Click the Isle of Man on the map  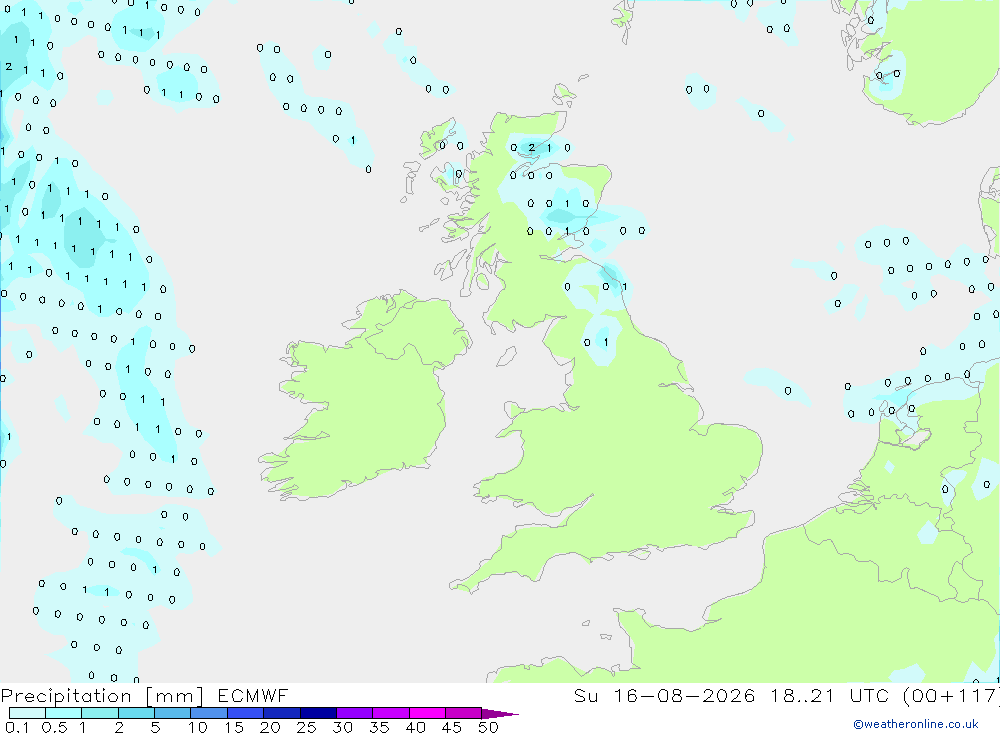click(x=506, y=356)
